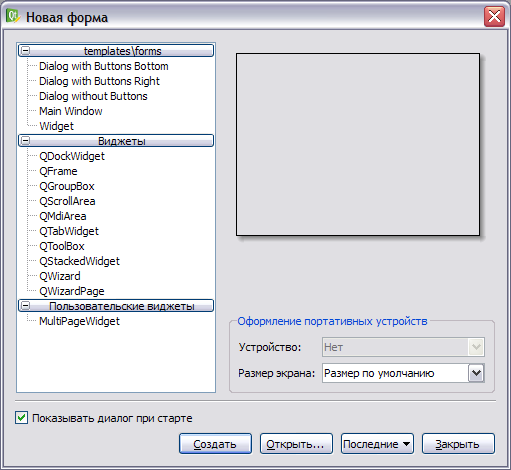The height and width of the screenshot is (470, 511).
Task: Select the QMdiArea entry
Action: click(63, 216)
